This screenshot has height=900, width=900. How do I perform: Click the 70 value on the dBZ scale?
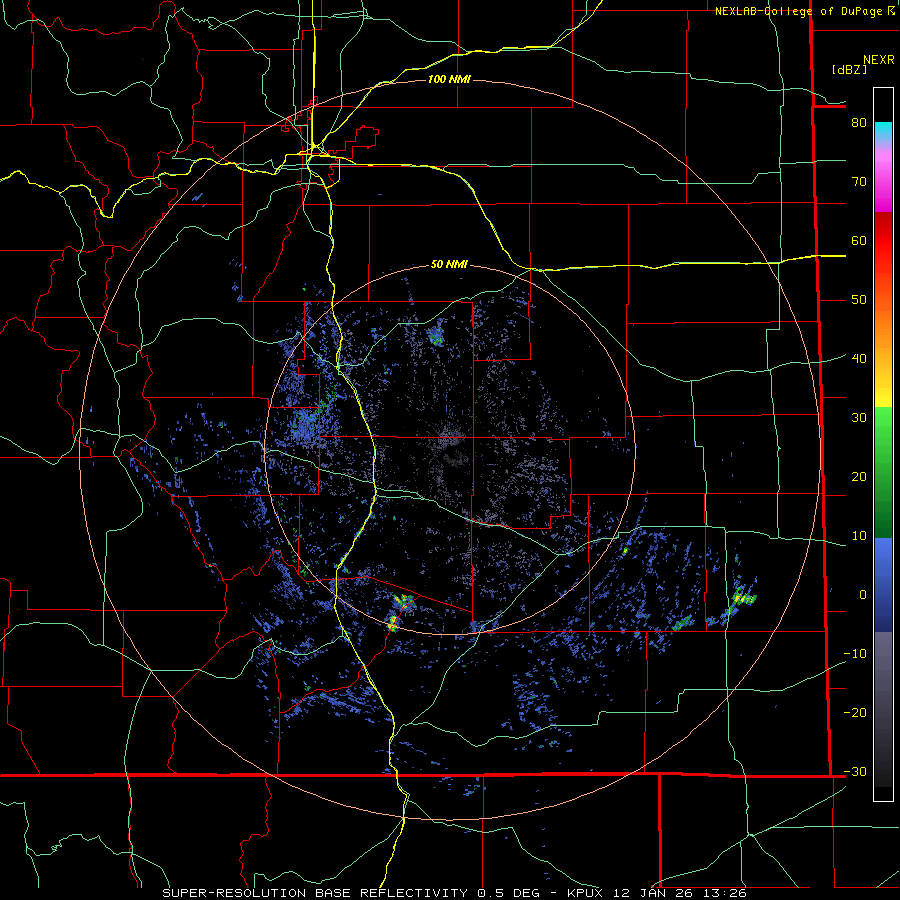[x=859, y=182]
